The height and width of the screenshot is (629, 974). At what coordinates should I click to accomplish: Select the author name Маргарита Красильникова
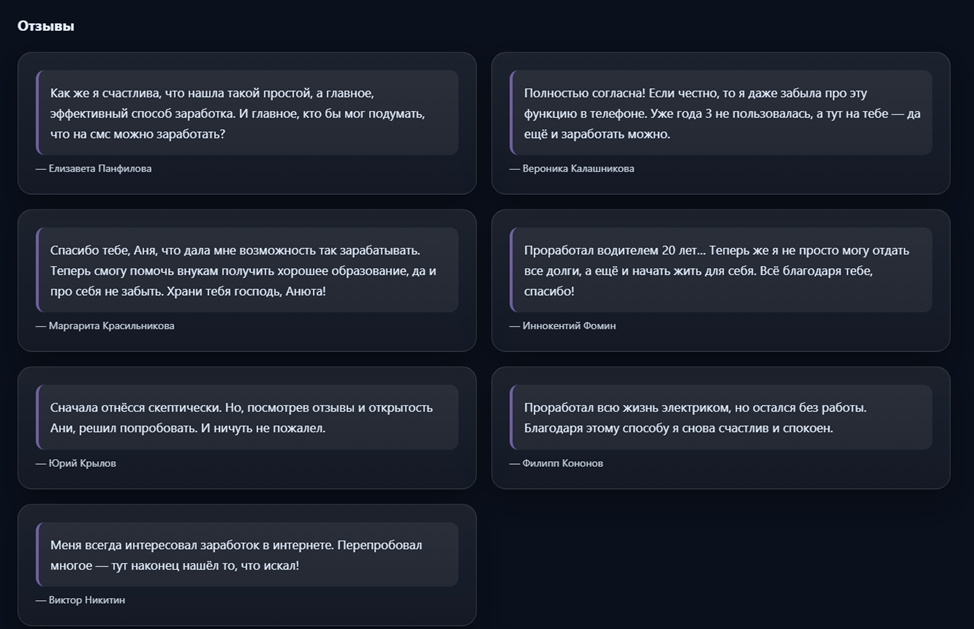coord(111,326)
